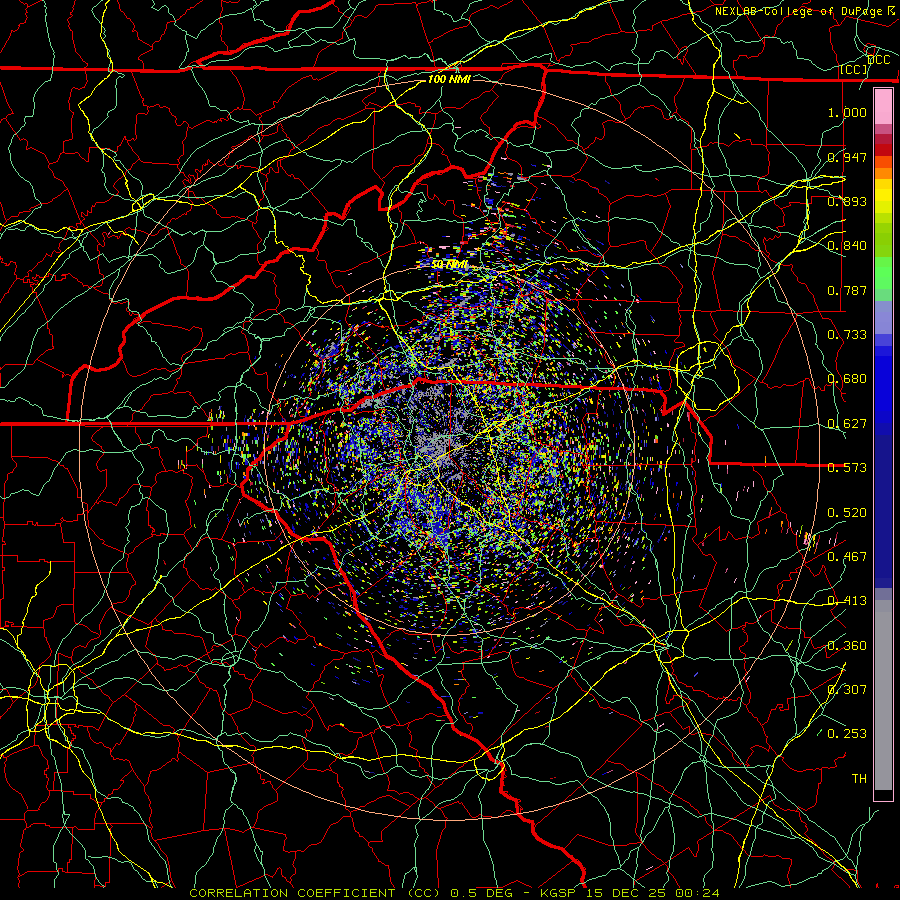Click the 0.253 scale value
The height and width of the screenshot is (900, 900).
[x=847, y=734]
